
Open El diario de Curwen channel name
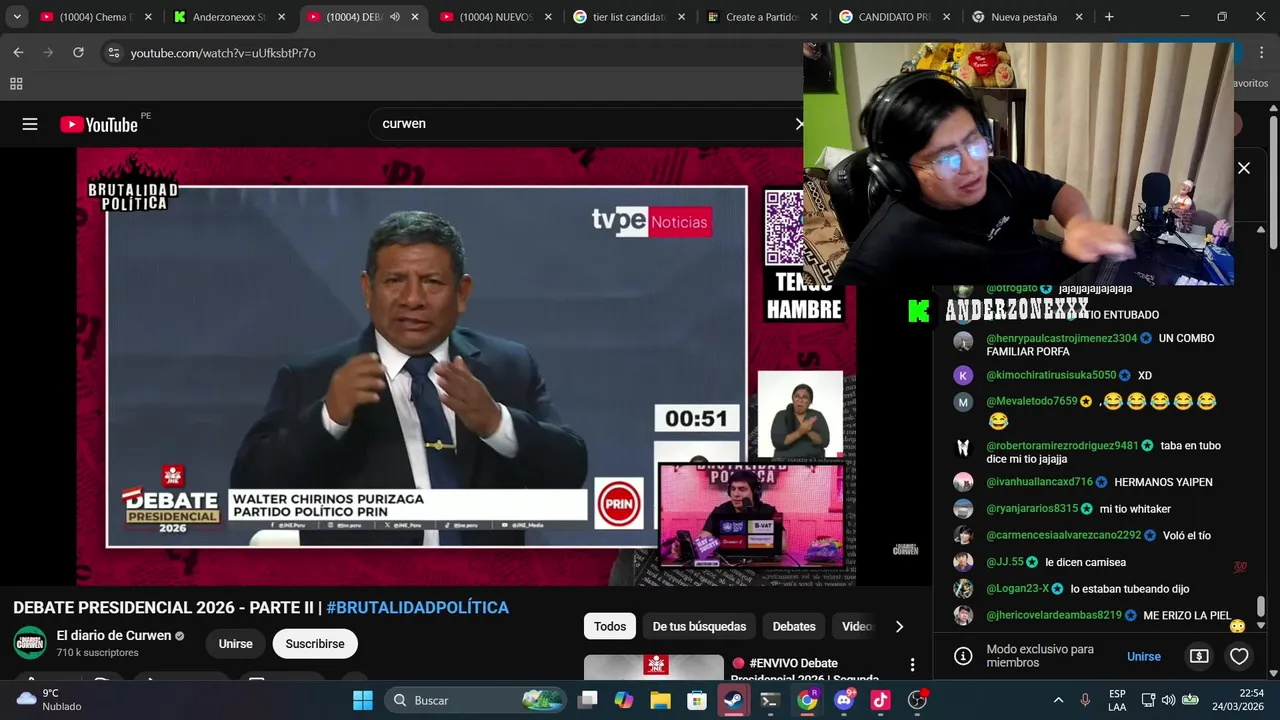click(x=114, y=636)
